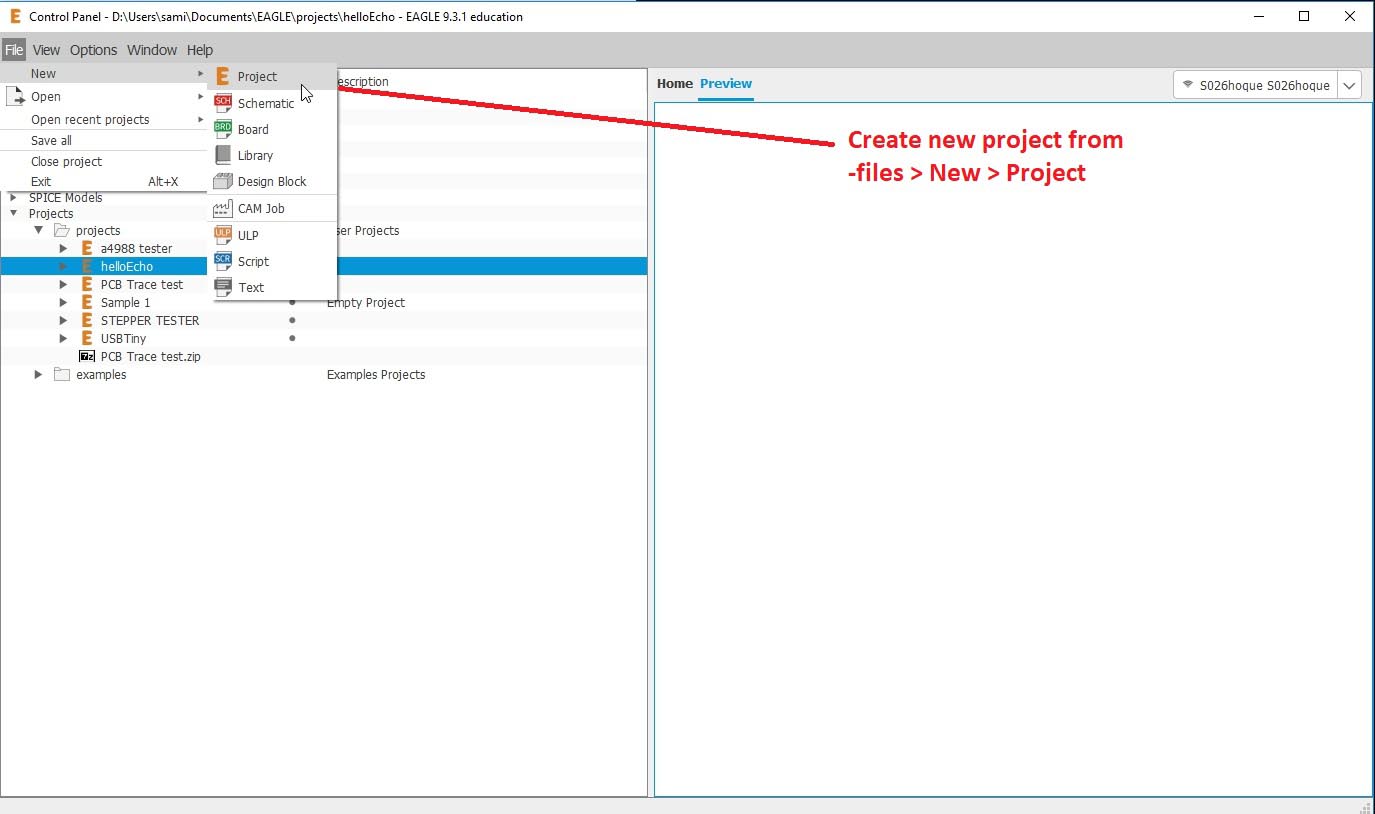Screen dimensions: 1375x814
Task: Select New entry in File menu
Action: (104, 73)
